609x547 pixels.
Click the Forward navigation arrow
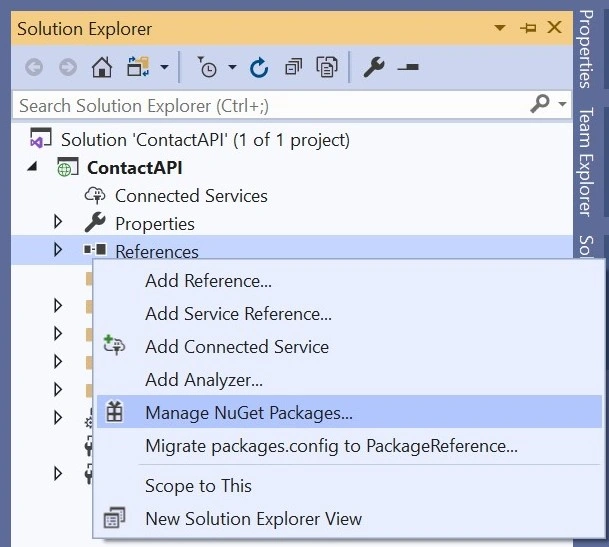[x=68, y=67]
